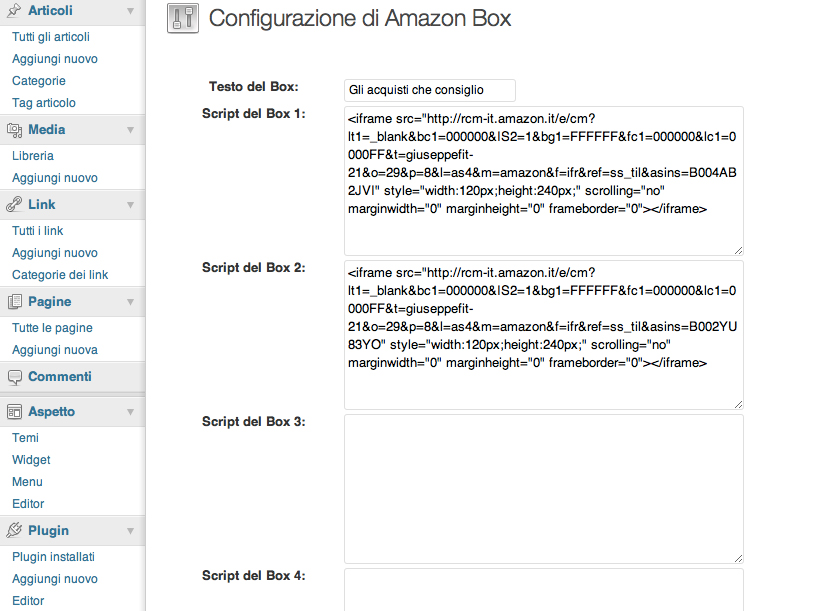Click inside empty Script del Box 3 textarea
This screenshot has width=834, height=611.
click(543, 488)
